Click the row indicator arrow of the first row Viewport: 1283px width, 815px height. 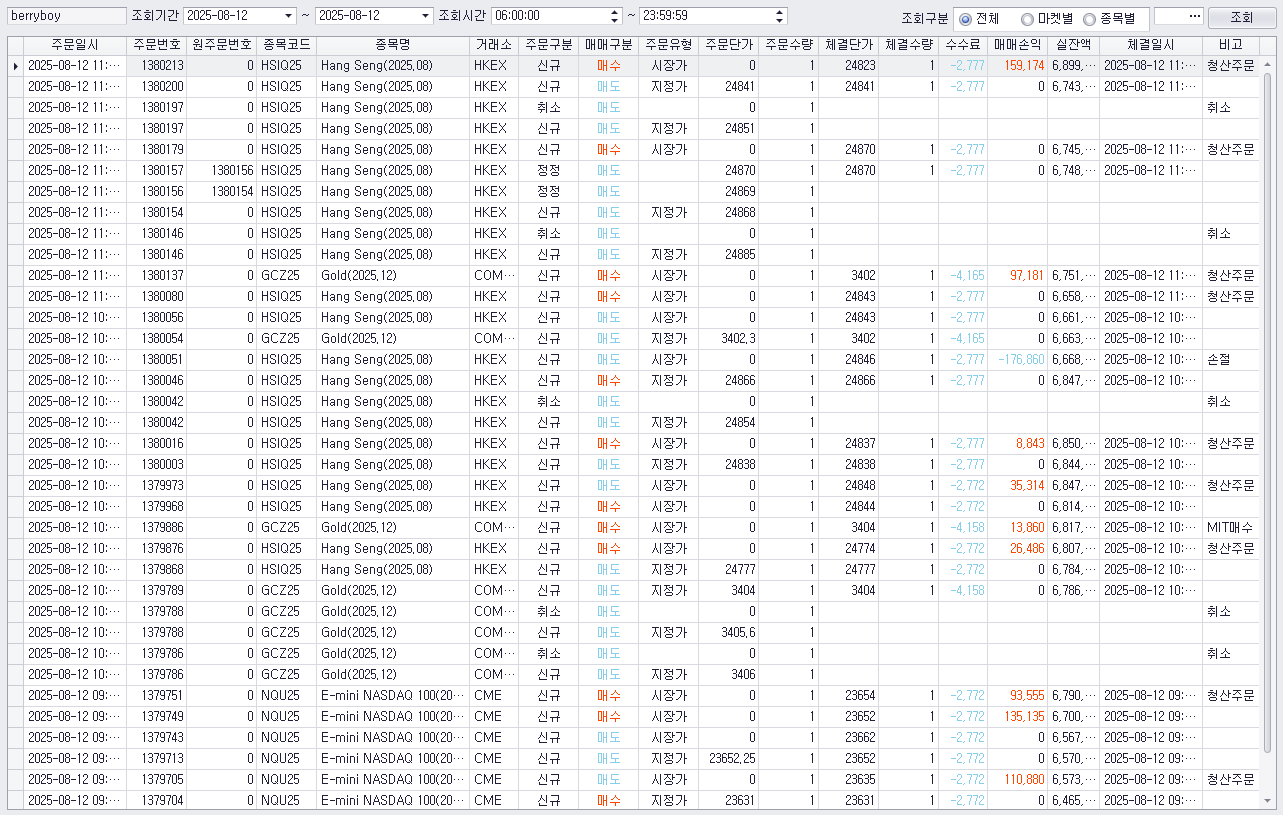click(14, 65)
